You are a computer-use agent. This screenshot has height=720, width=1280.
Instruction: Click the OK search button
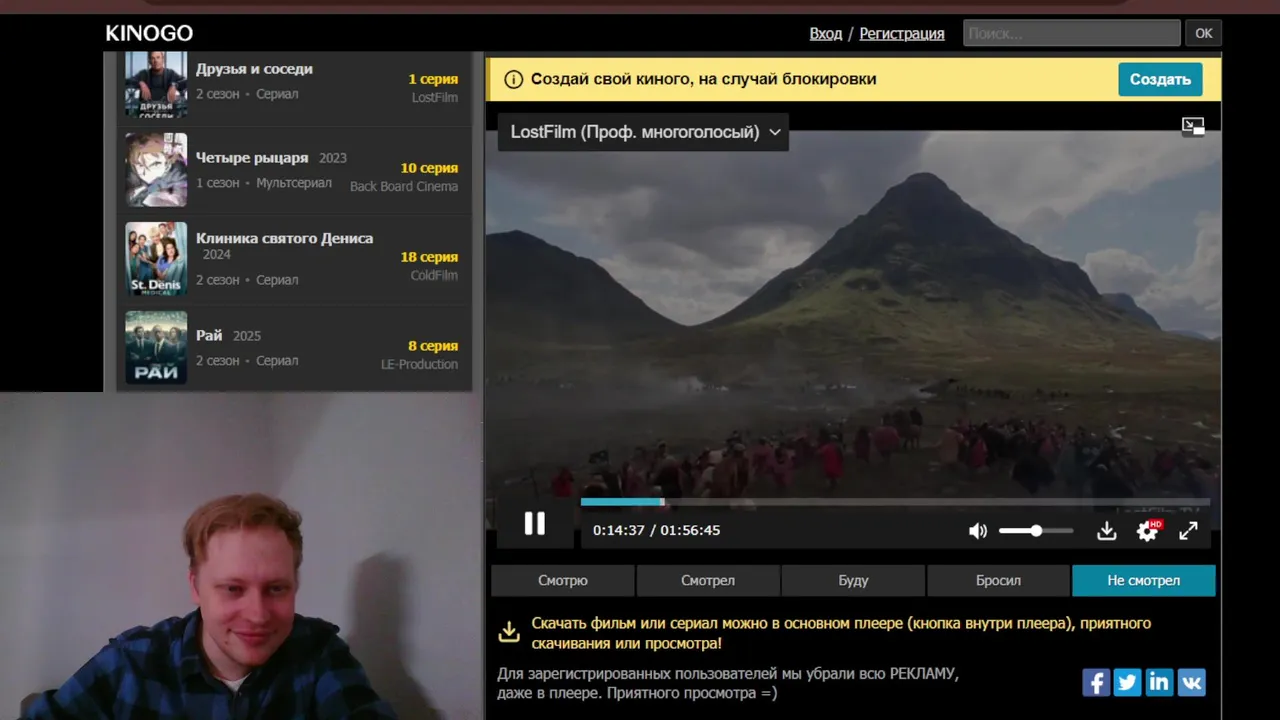1204,33
